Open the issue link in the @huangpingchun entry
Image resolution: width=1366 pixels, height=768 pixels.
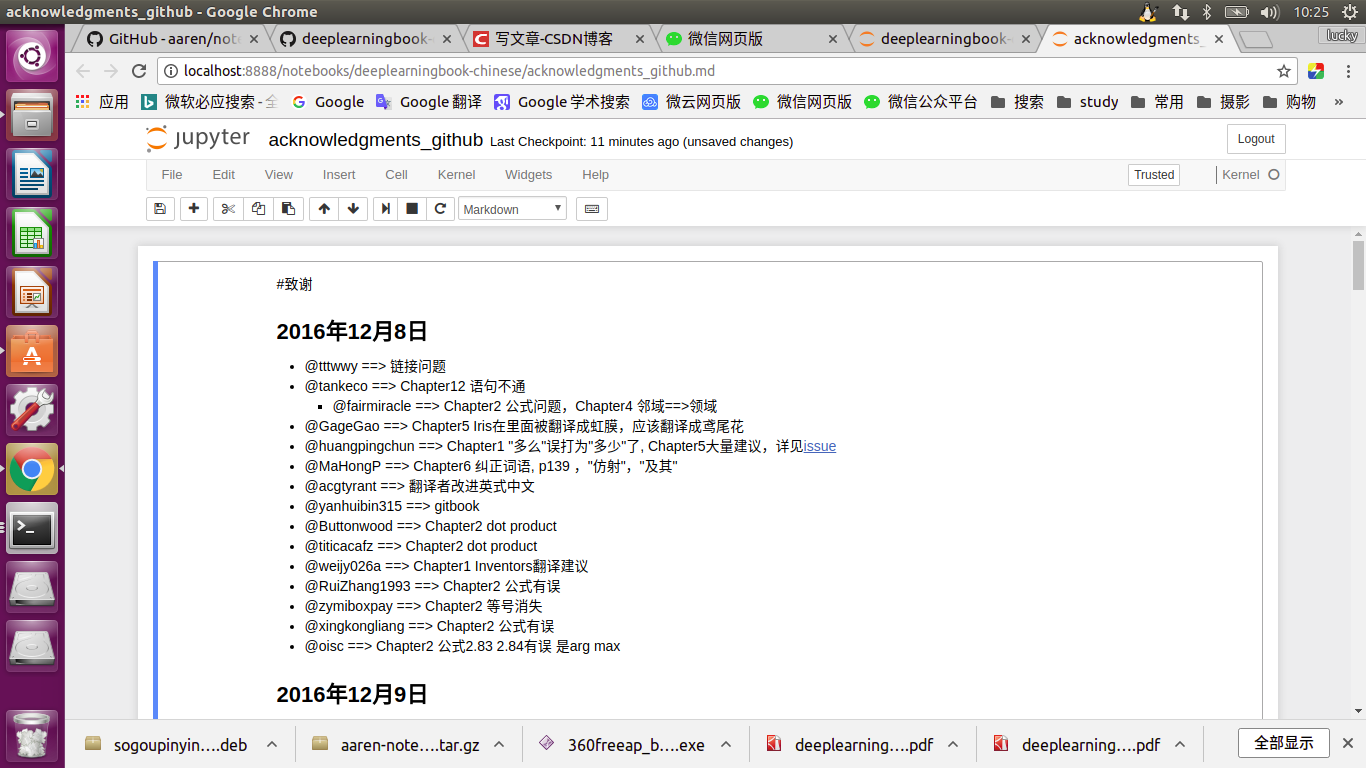pyautogui.click(x=820, y=446)
